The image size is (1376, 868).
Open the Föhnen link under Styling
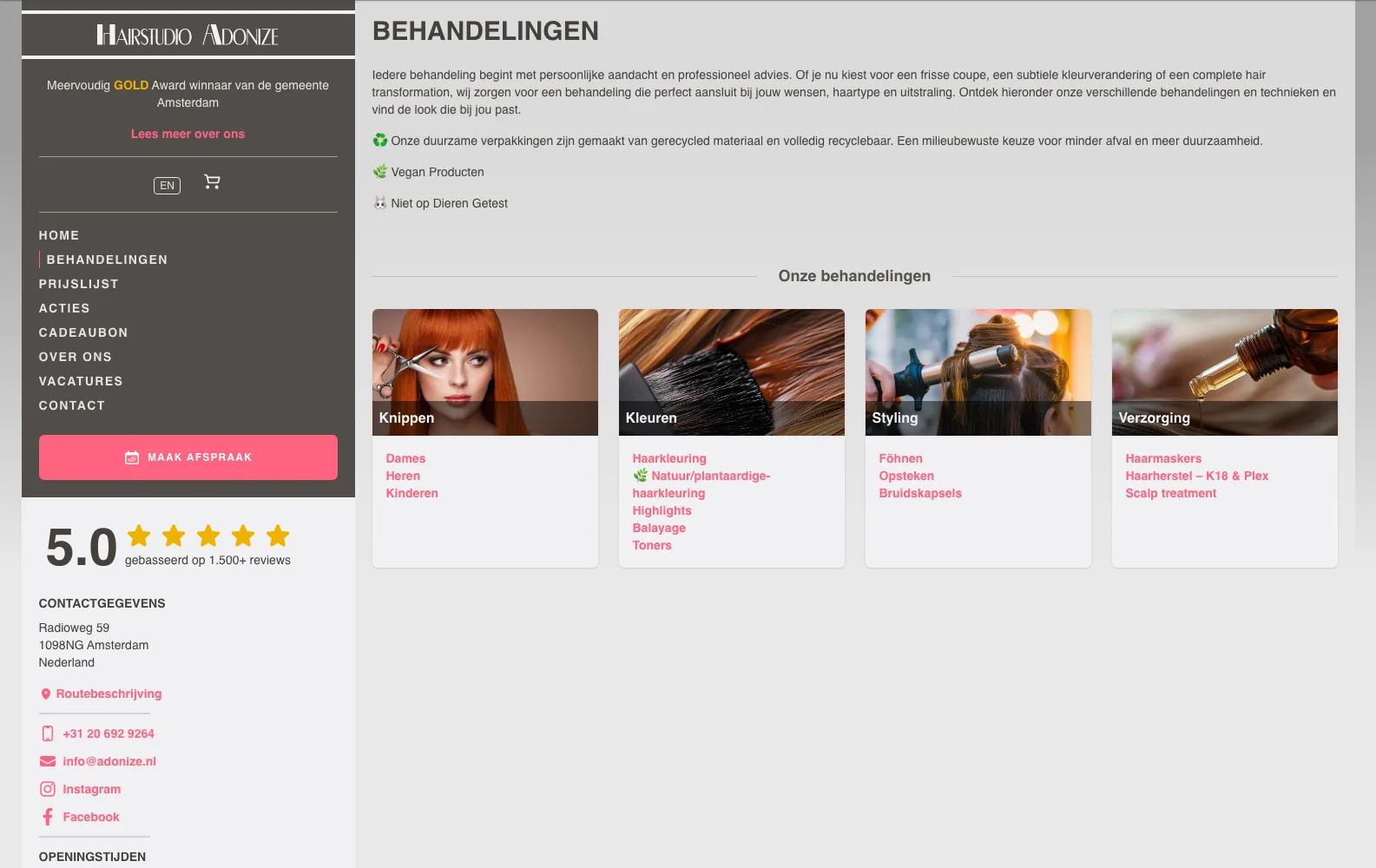point(901,458)
